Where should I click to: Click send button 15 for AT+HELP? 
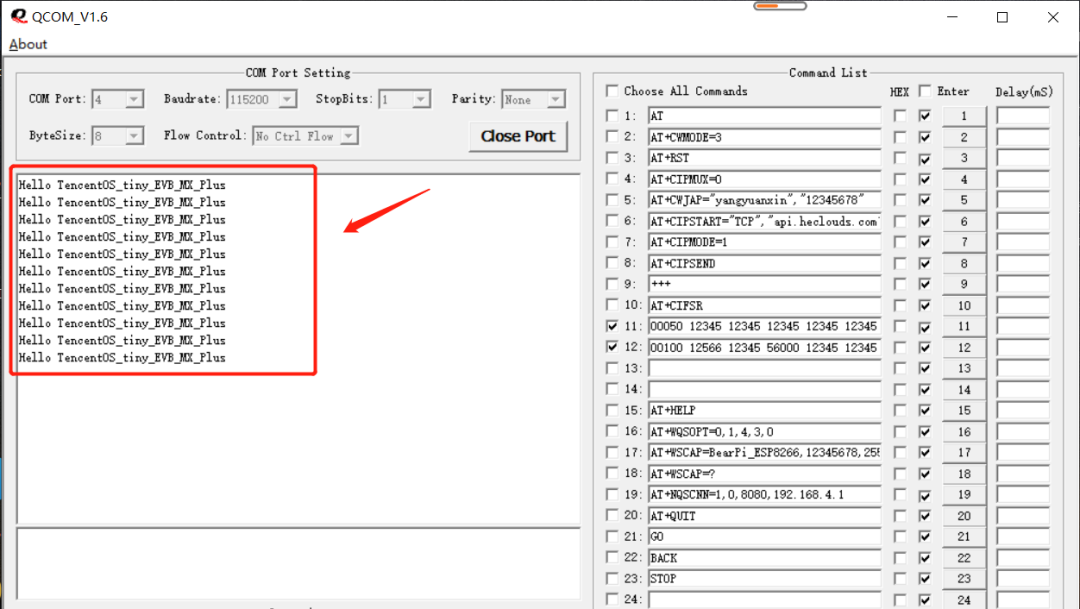tap(964, 410)
